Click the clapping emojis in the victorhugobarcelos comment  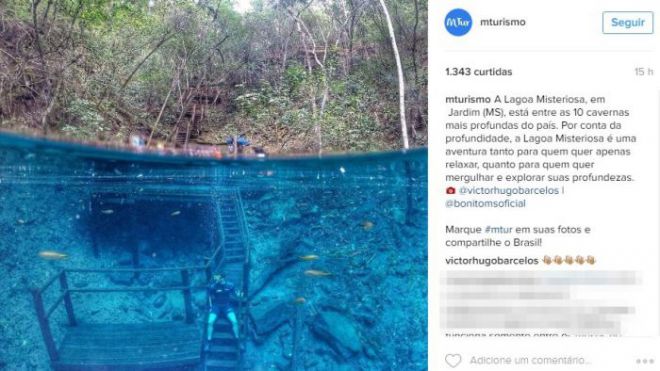click(x=569, y=260)
